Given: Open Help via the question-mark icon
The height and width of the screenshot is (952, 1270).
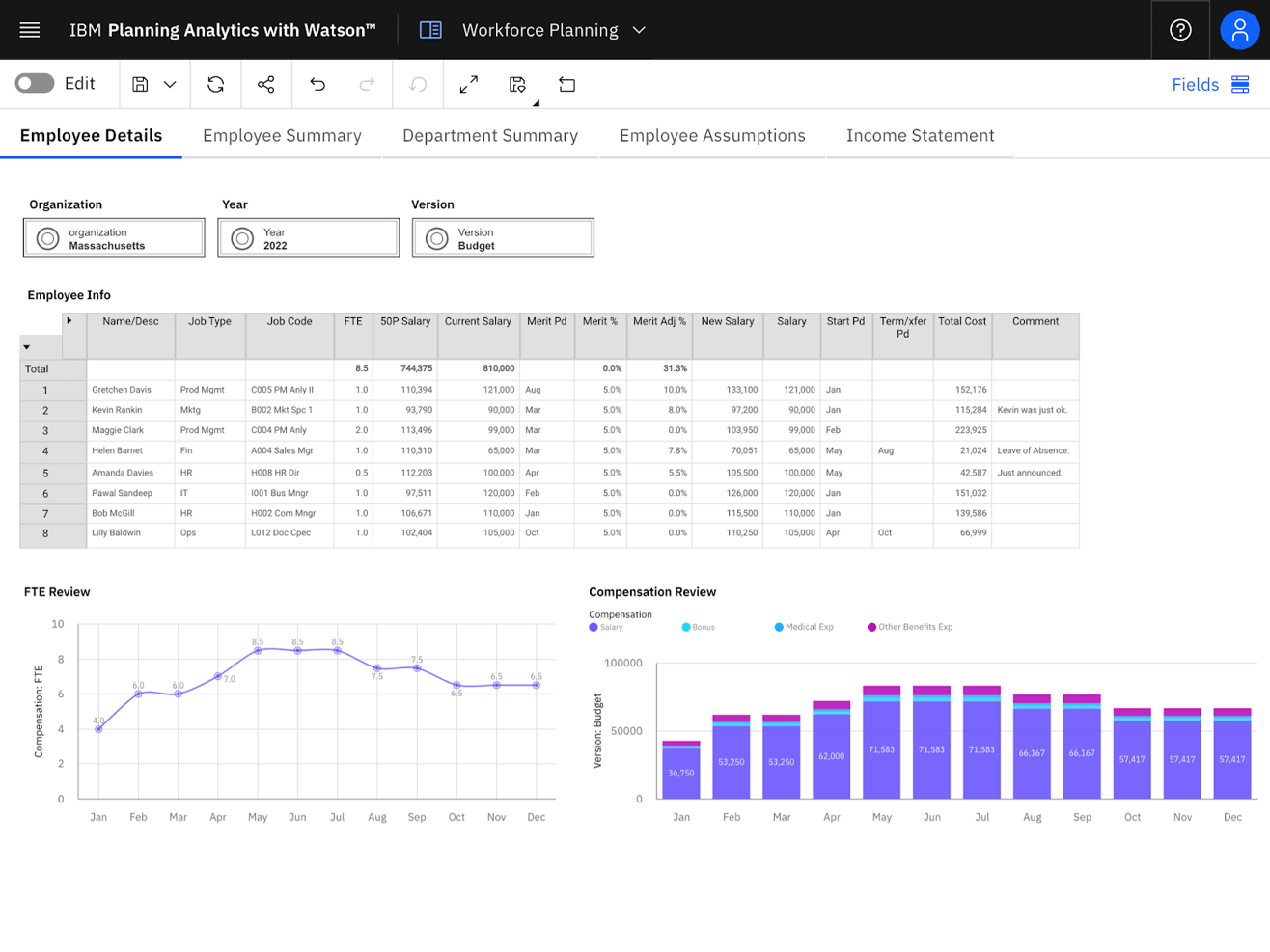Looking at the screenshot, I should pos(1180,29).
